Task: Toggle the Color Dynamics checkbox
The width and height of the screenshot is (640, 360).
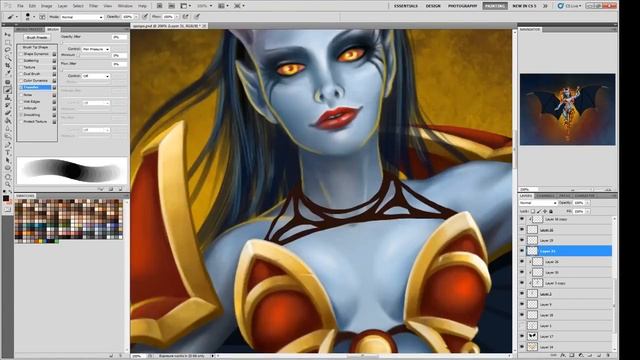Action: [x=21, y=81]
